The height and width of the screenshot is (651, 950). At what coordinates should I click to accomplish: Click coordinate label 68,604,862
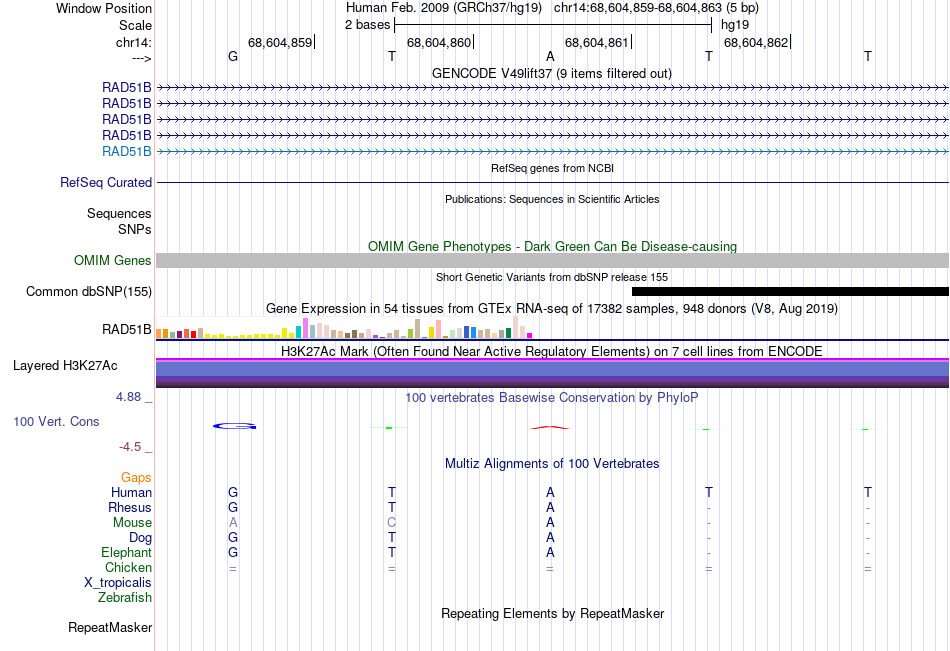pyautogui.click(x=756, y=42)
